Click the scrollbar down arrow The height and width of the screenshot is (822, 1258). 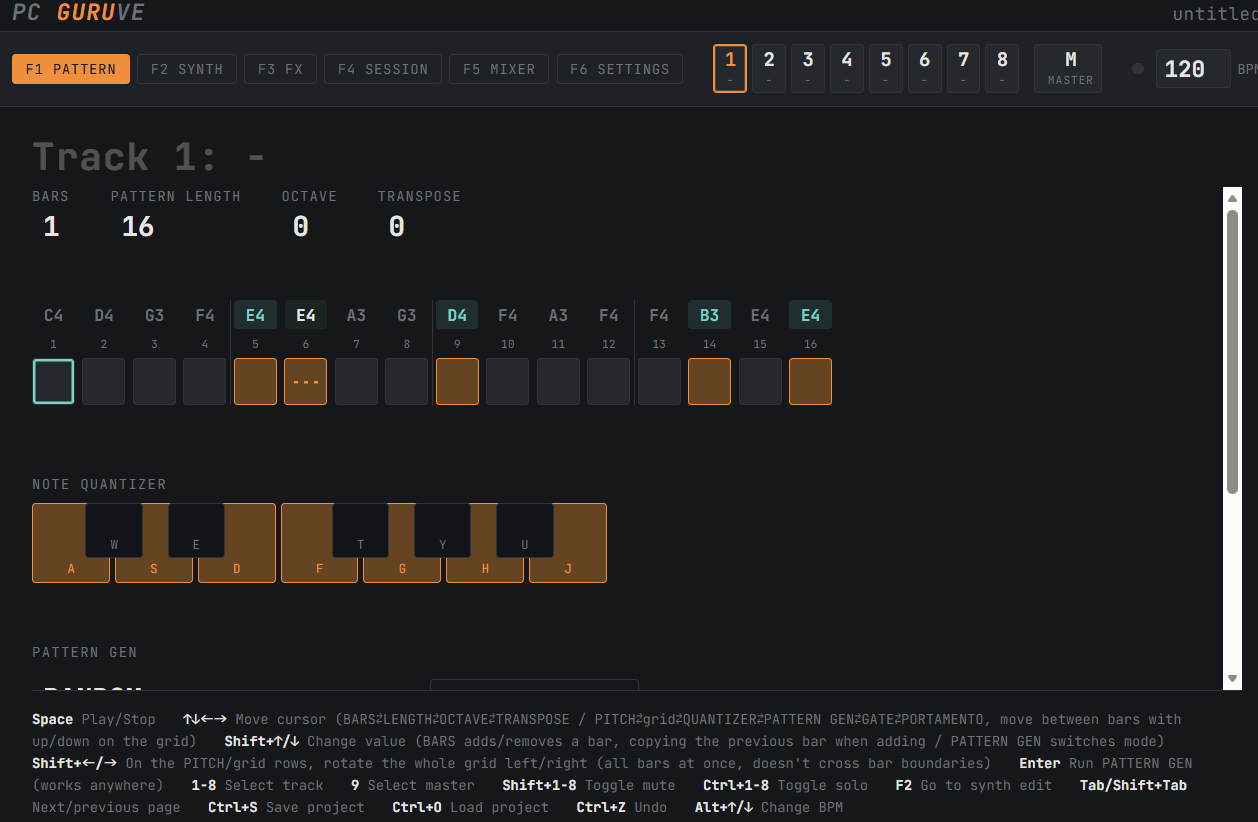tap(1232, 678)
